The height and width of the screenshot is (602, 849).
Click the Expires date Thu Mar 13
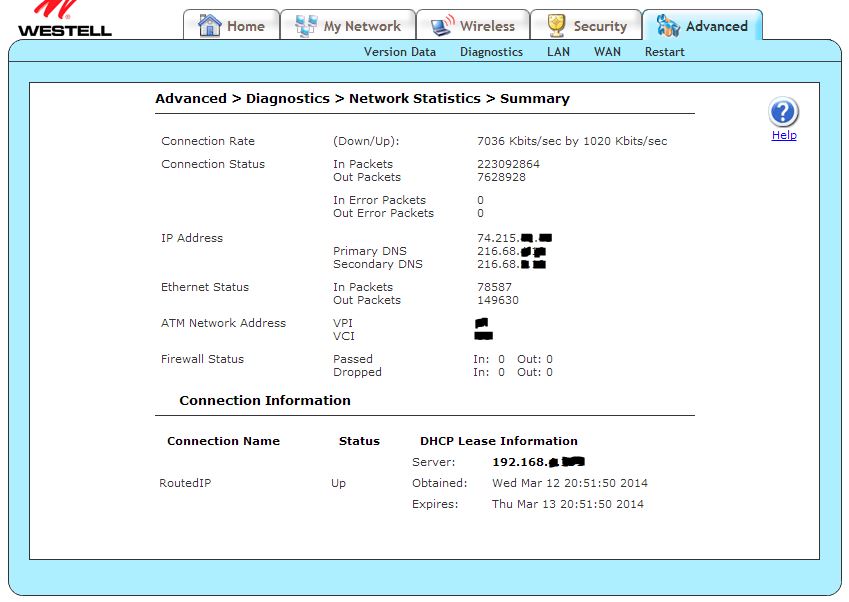pos(568,504)
